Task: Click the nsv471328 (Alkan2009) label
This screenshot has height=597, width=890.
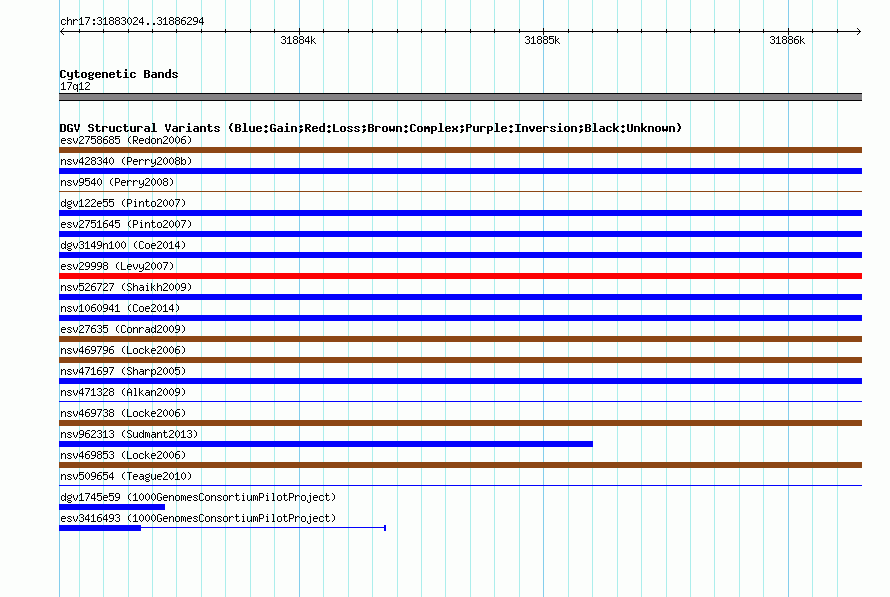Action: pos(123,392)
